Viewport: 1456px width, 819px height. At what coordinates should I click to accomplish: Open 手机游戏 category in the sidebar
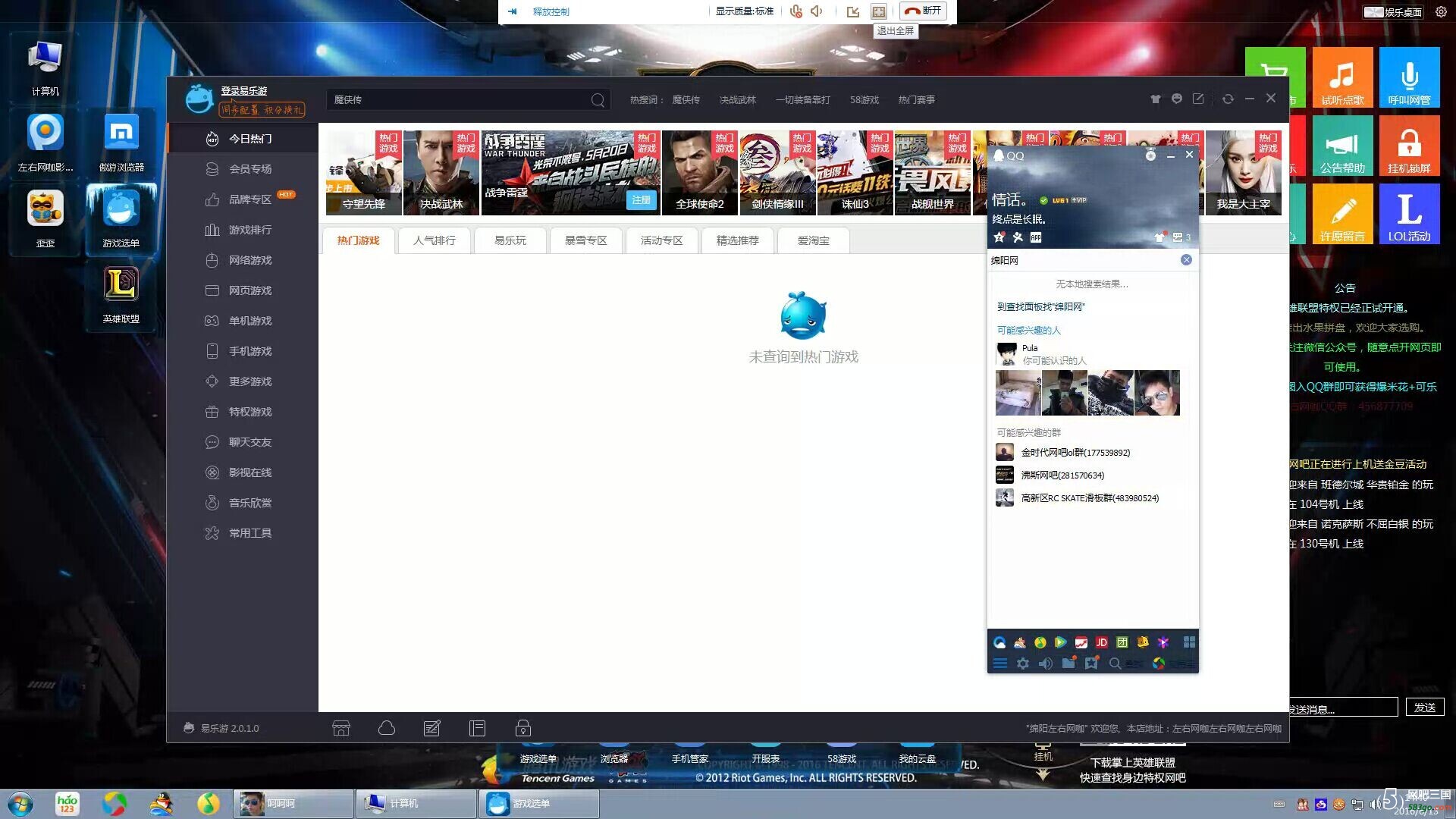pos(242,351)
